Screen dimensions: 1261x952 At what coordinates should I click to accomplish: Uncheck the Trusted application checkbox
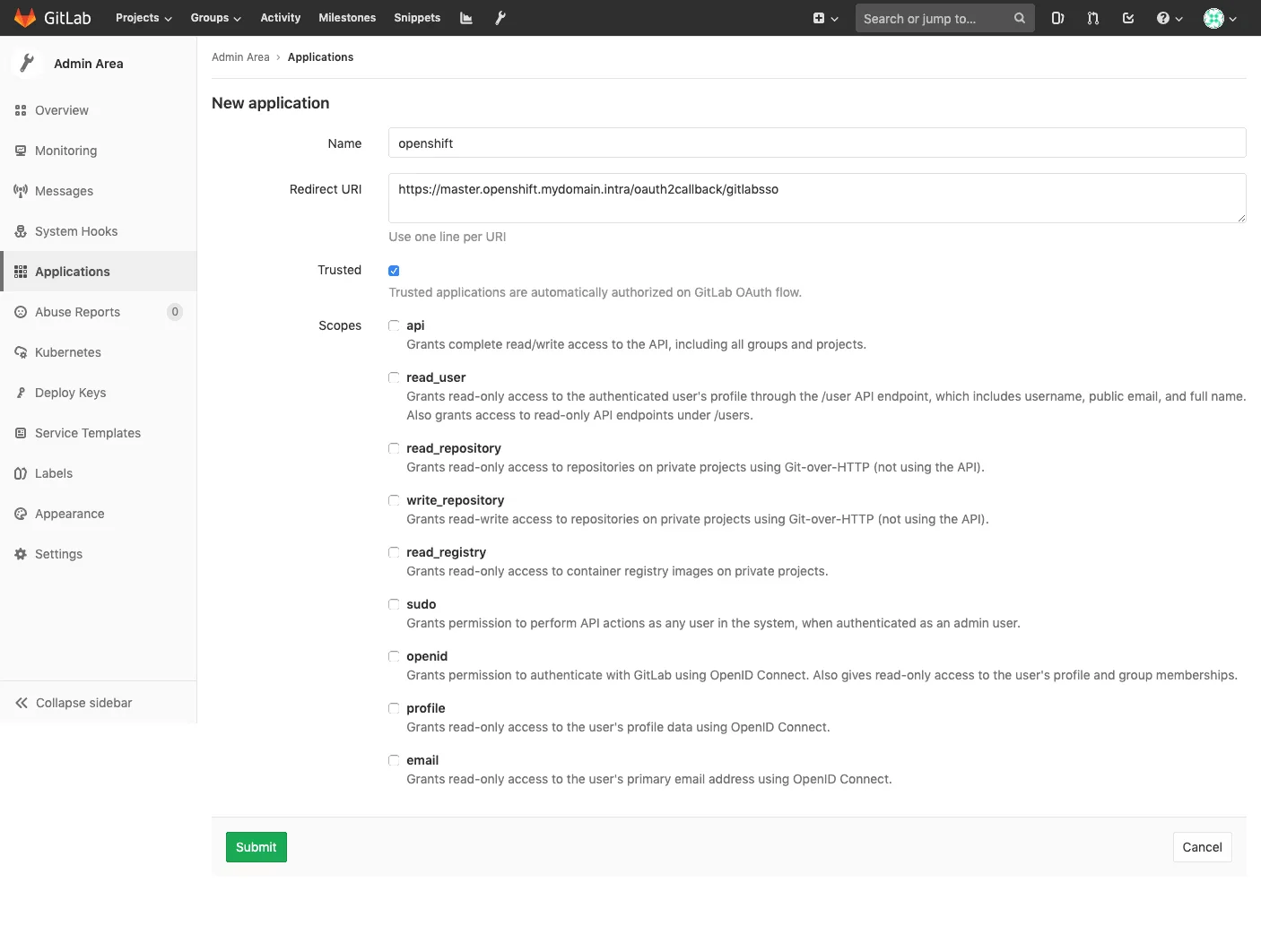[394, 270]
